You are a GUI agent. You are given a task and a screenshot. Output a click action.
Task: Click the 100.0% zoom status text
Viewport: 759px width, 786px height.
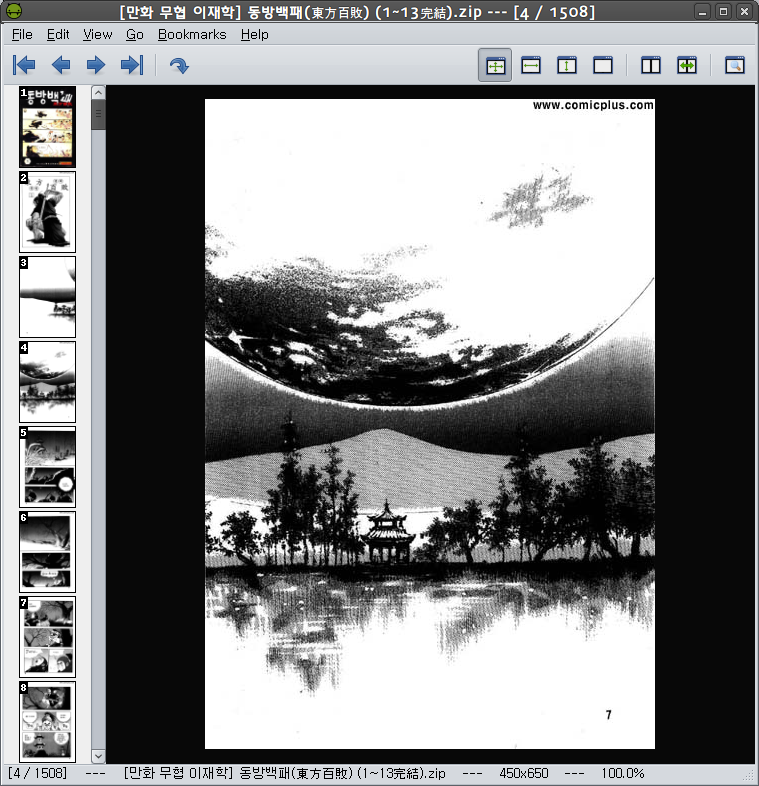click(x=623, y=773)
